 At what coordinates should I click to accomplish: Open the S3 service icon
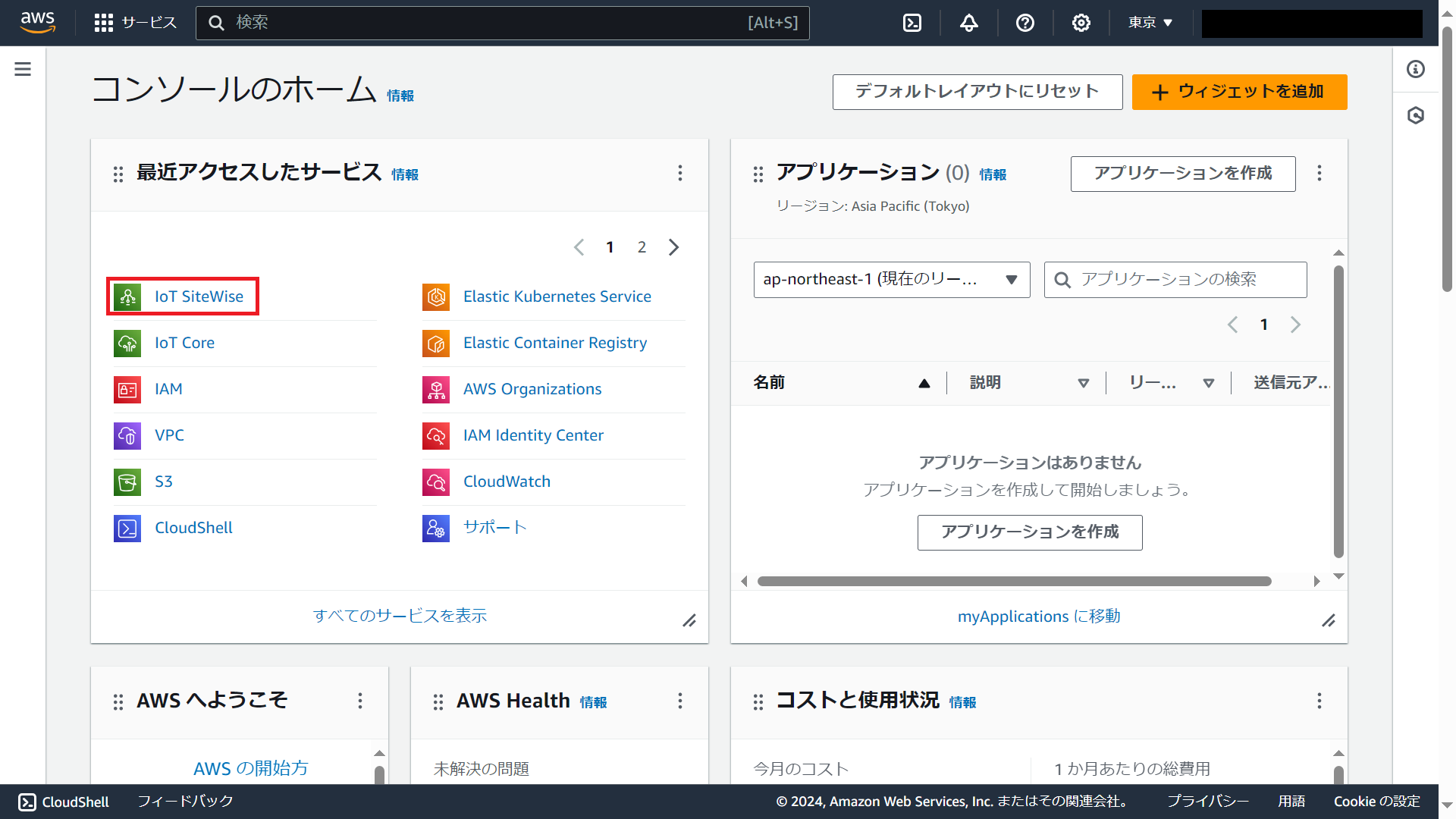coord(127,482)
